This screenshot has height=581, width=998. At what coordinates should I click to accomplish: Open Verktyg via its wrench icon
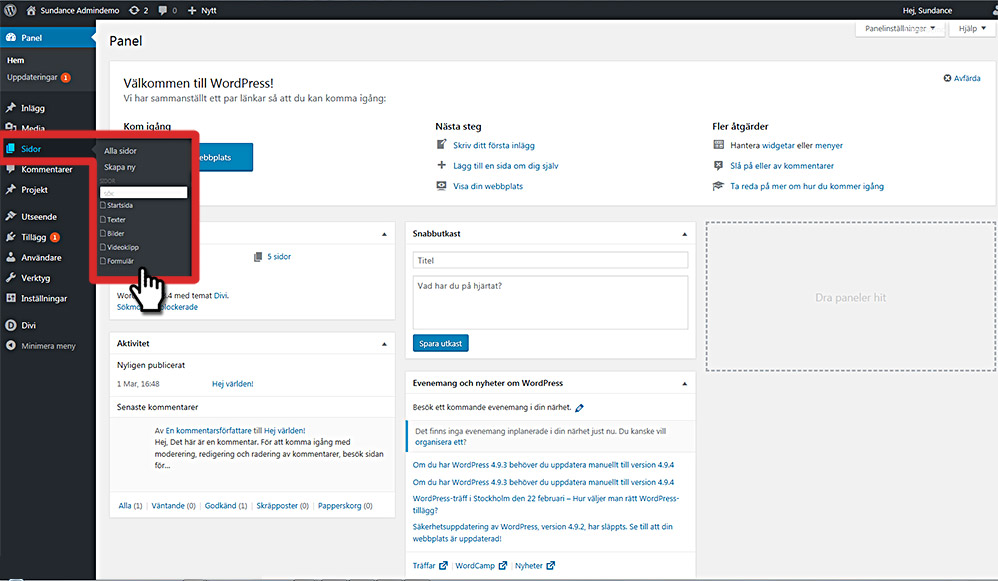click(x=11, y=277)
